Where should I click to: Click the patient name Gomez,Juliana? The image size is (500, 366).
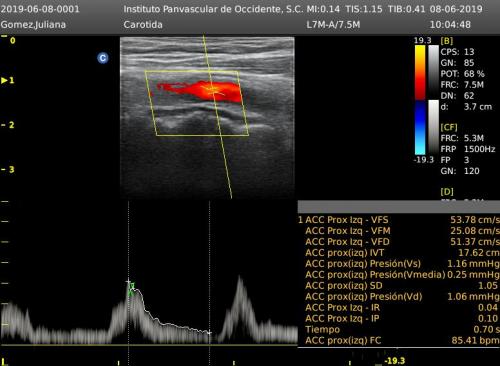[x=33, y=25]
